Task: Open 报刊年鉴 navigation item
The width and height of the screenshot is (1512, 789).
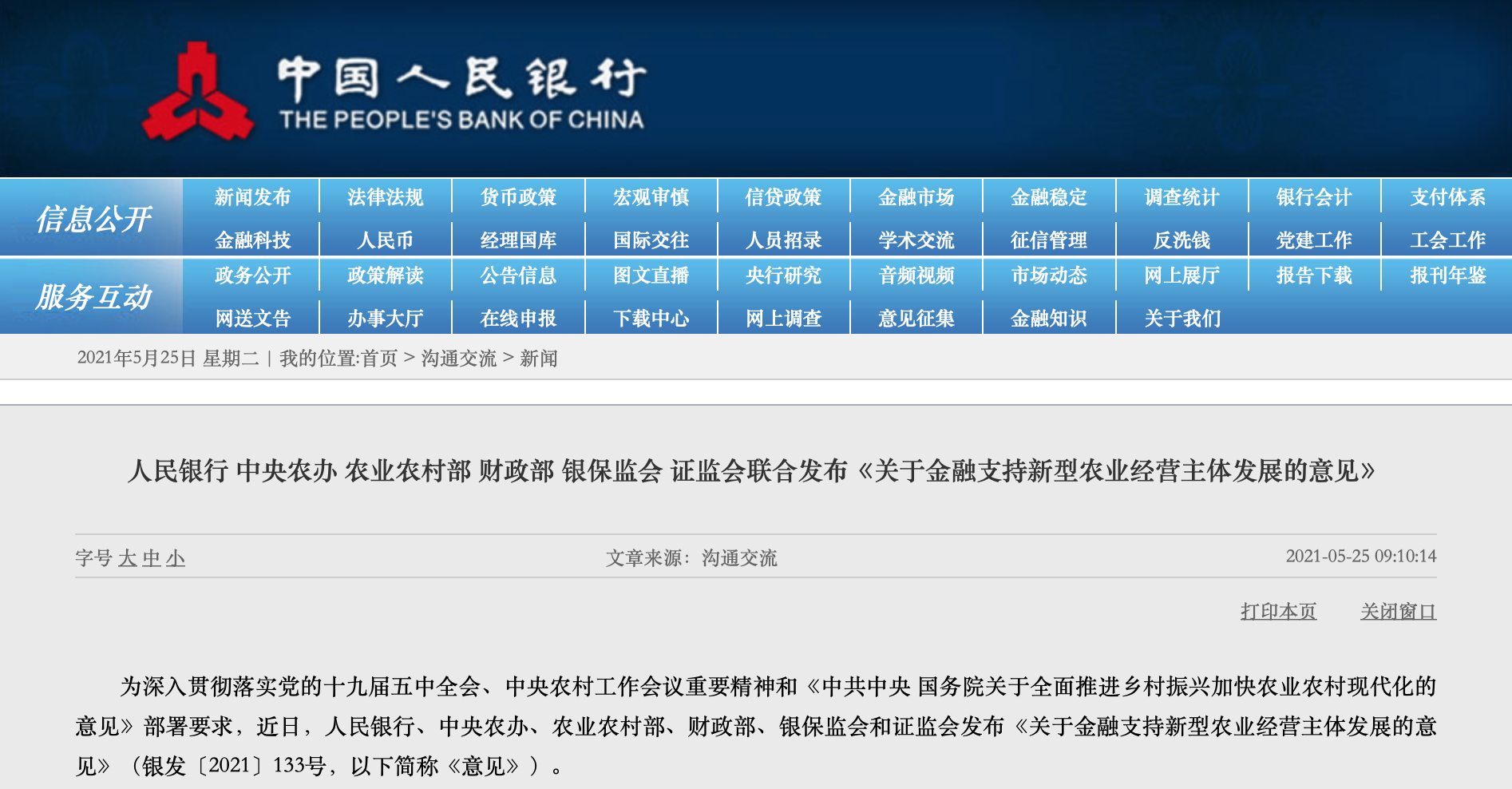Action: [x=1447, y=276]
